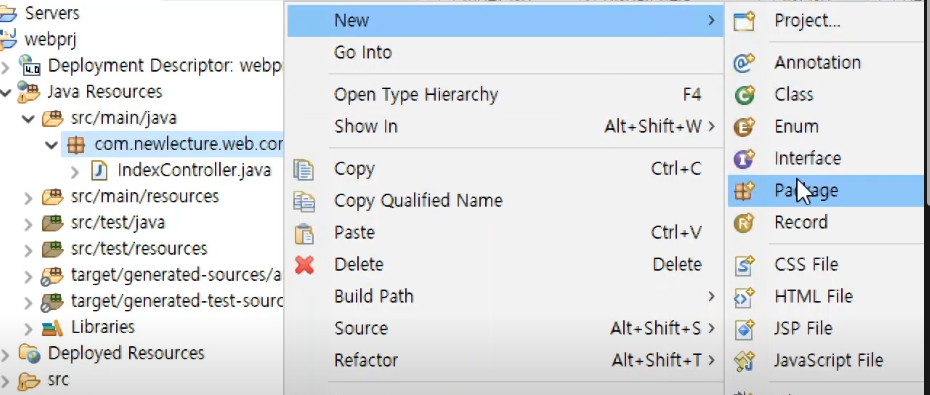Expand the target/generated-sources node
The height and width of the screenshot is (395, 930).
pos(28,276)
